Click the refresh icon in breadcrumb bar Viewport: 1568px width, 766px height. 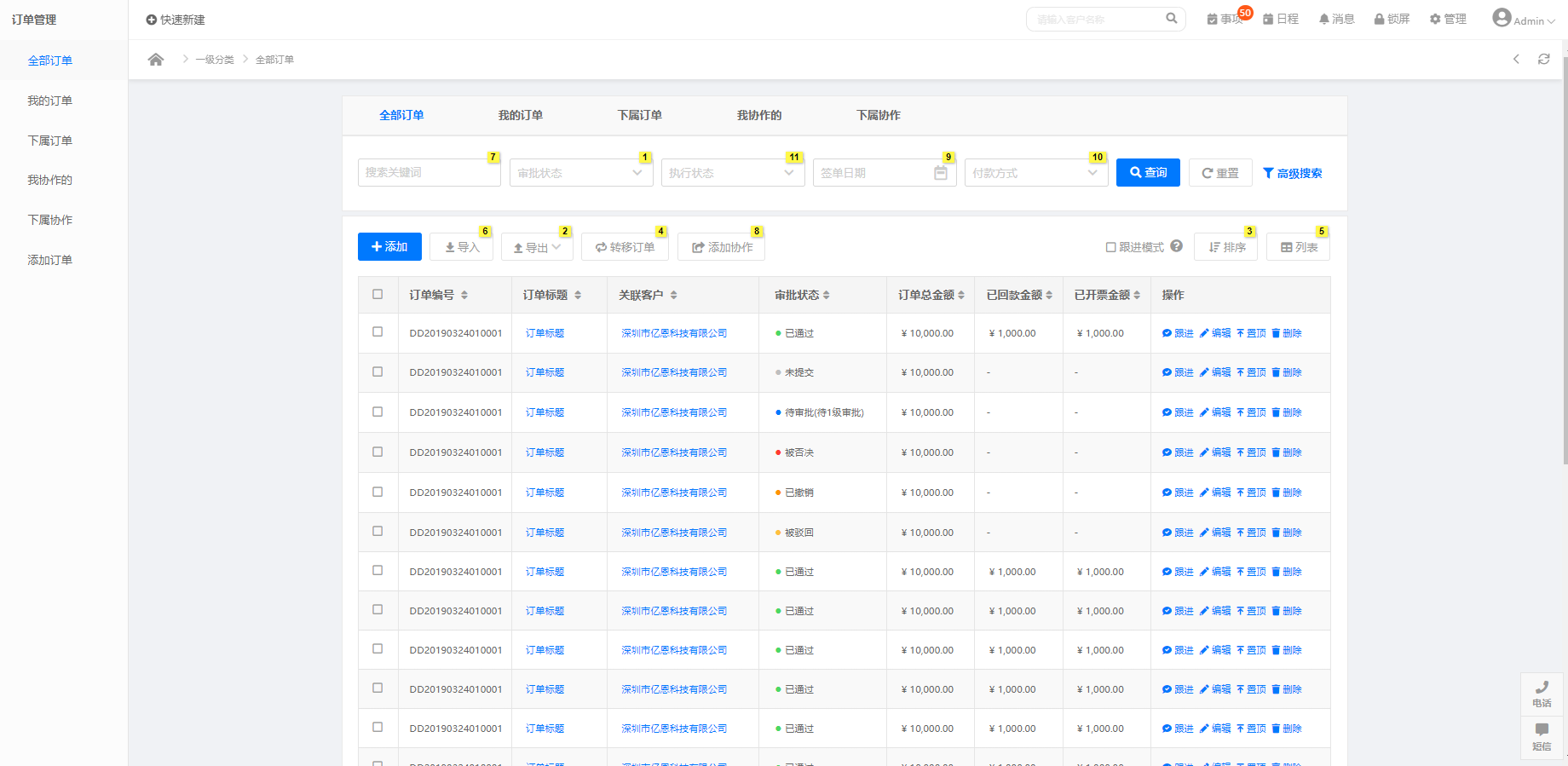pyautogui.click(x=1543, y=59)
